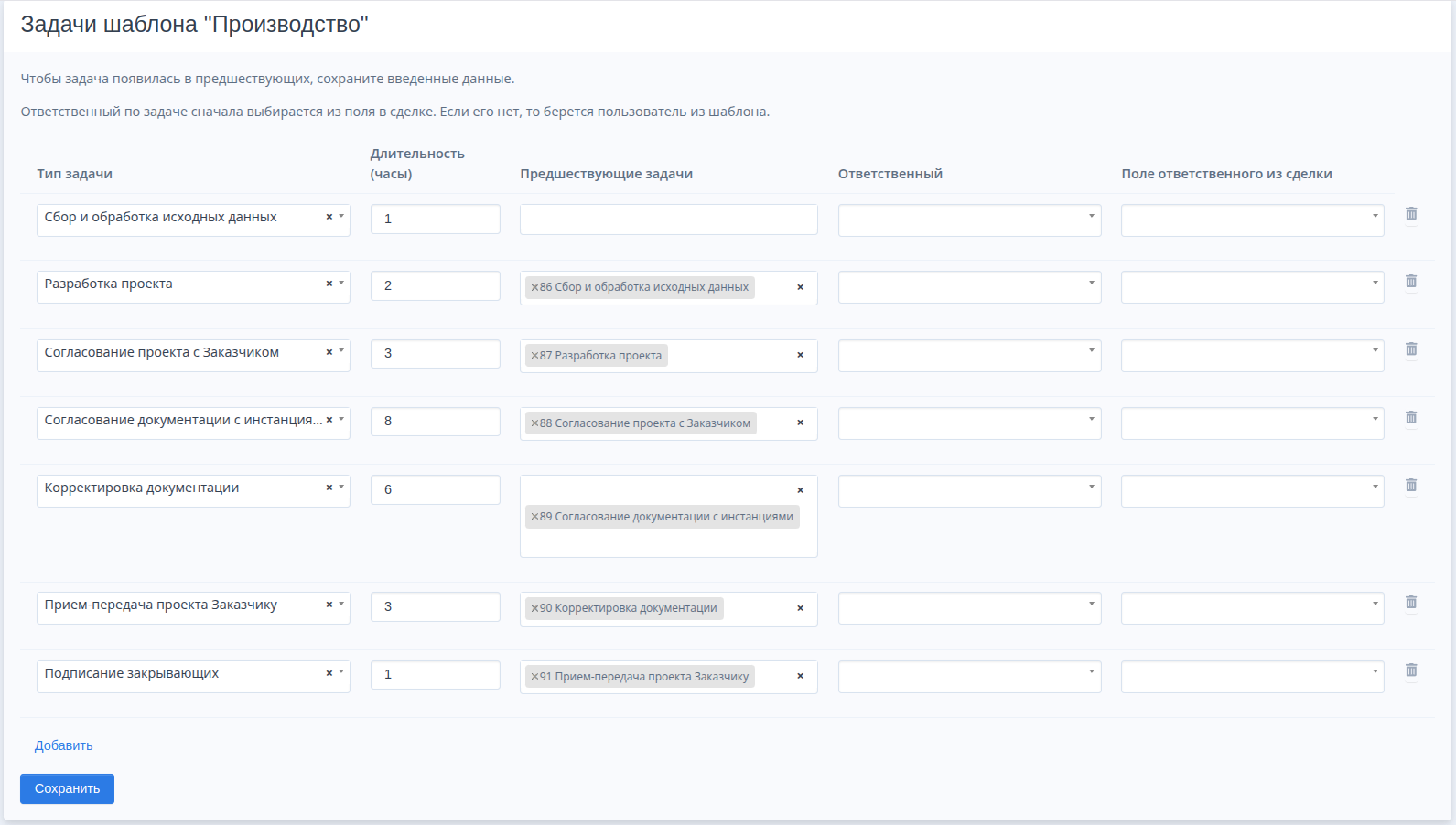Remove tag '87 Разработка проекта'

click(x=534, y=356)
